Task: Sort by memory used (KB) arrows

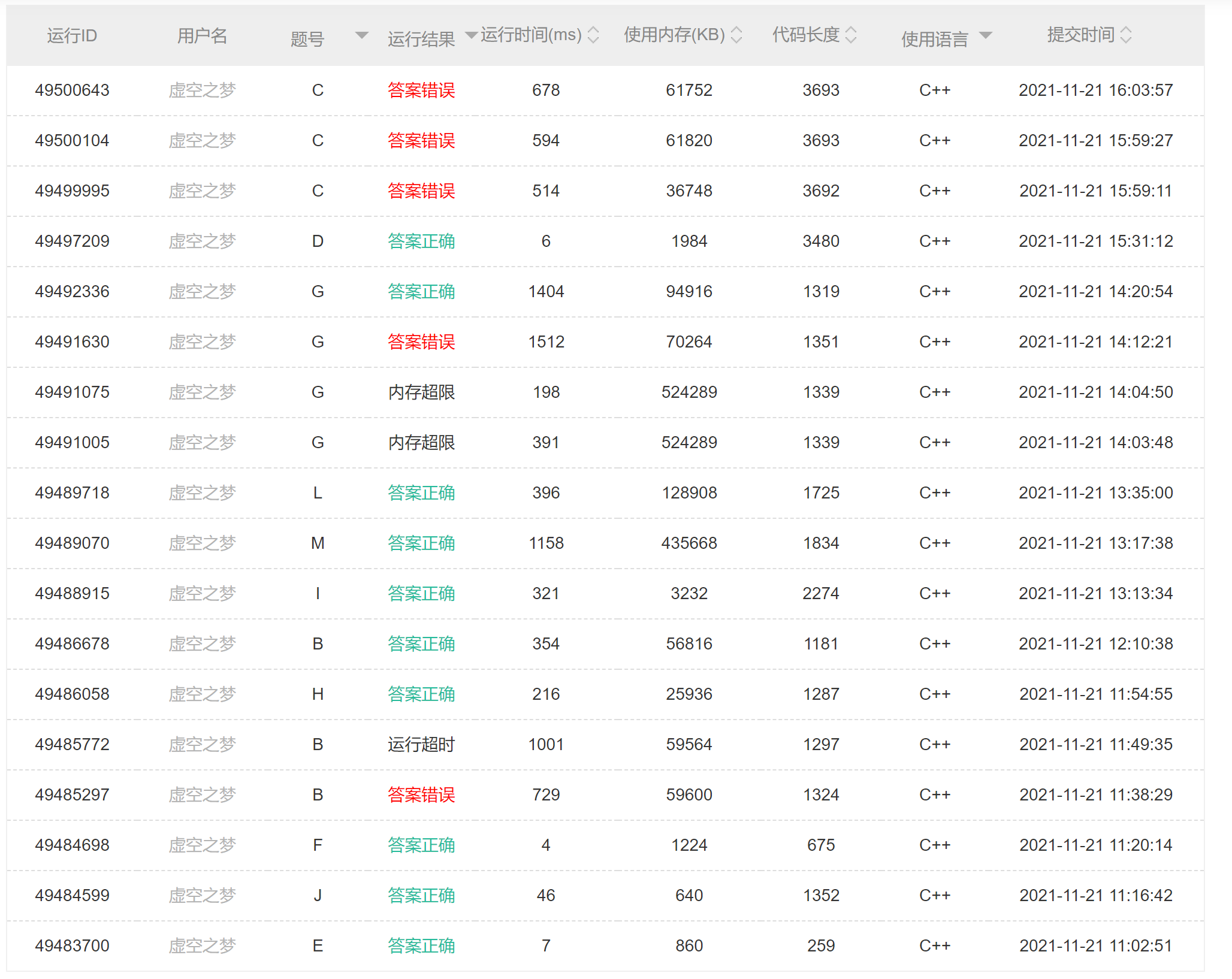Action: [736, 35]
